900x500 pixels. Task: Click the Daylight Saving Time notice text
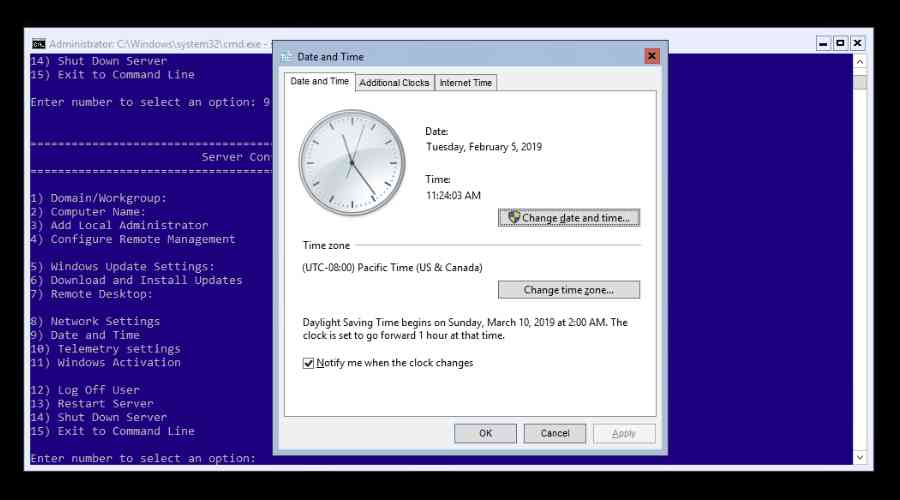(x=465, y=329)
